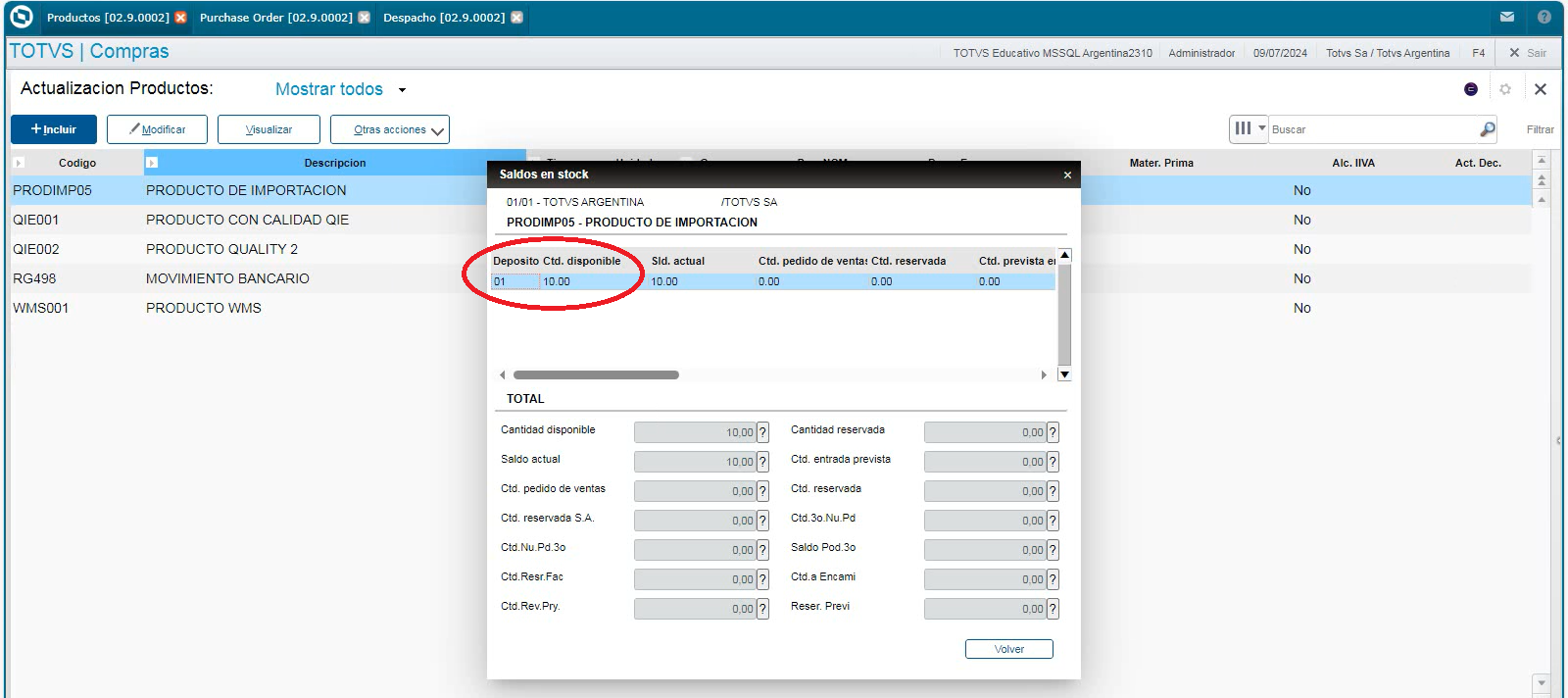The width and height of the screenshot is (1568, 698).
Task: Click the Descripcion column header
Action: point(335,163)
